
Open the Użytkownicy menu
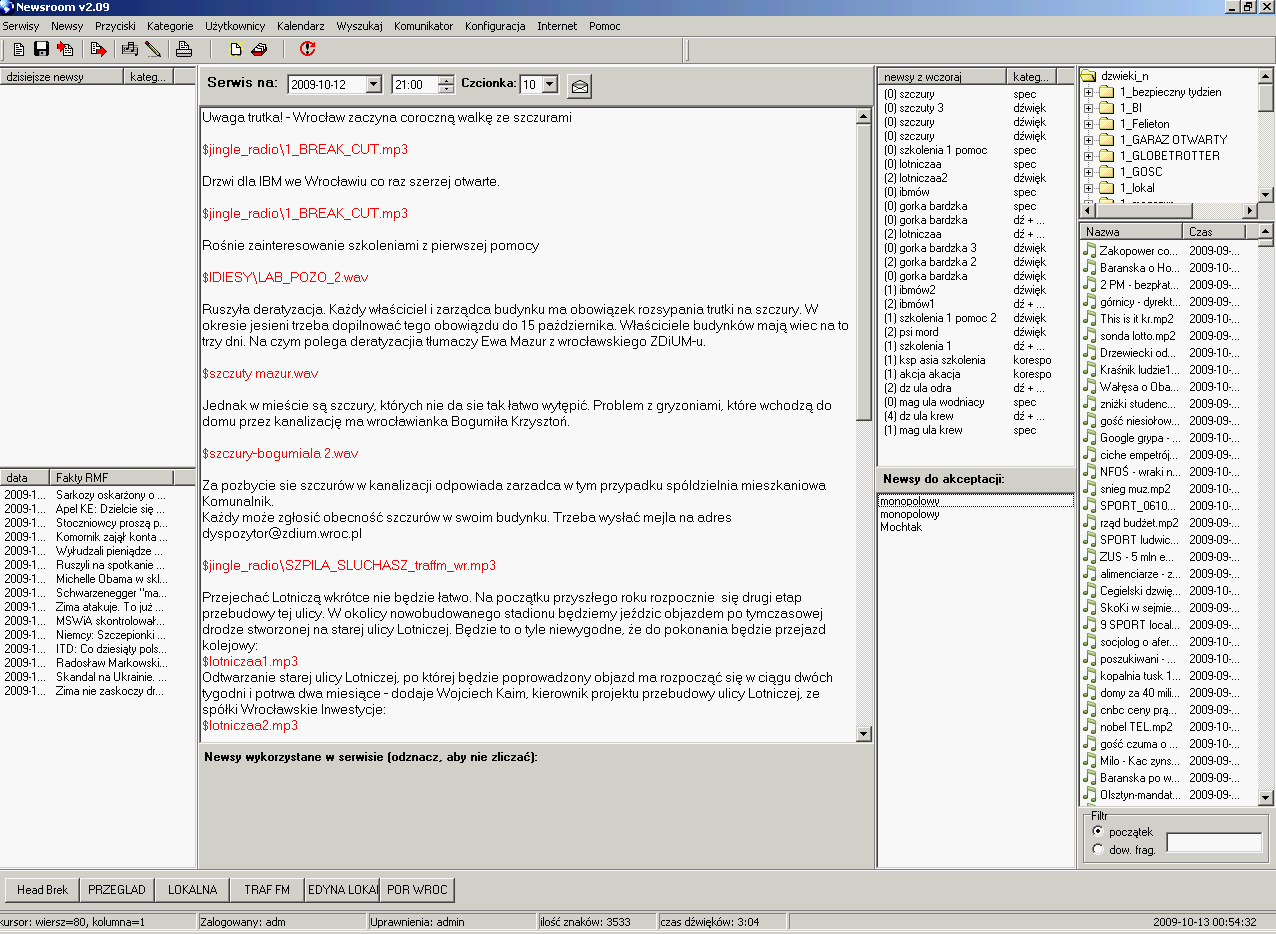click(x=235, y=26)
